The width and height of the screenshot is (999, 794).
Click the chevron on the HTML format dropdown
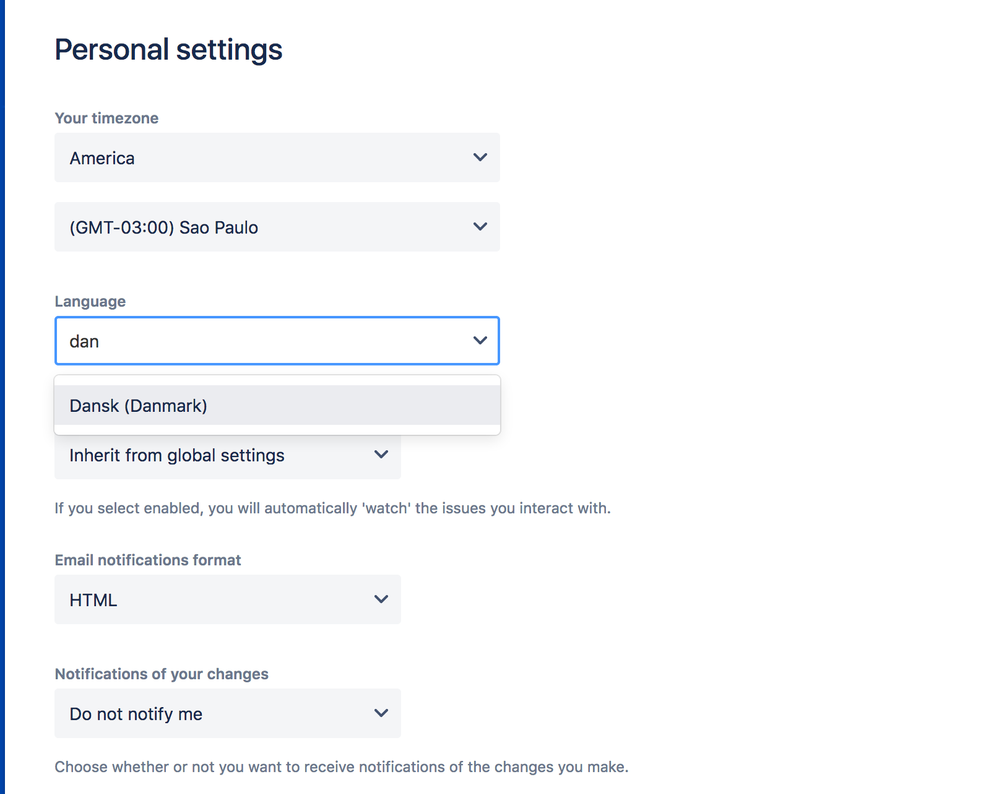(381, 599)
